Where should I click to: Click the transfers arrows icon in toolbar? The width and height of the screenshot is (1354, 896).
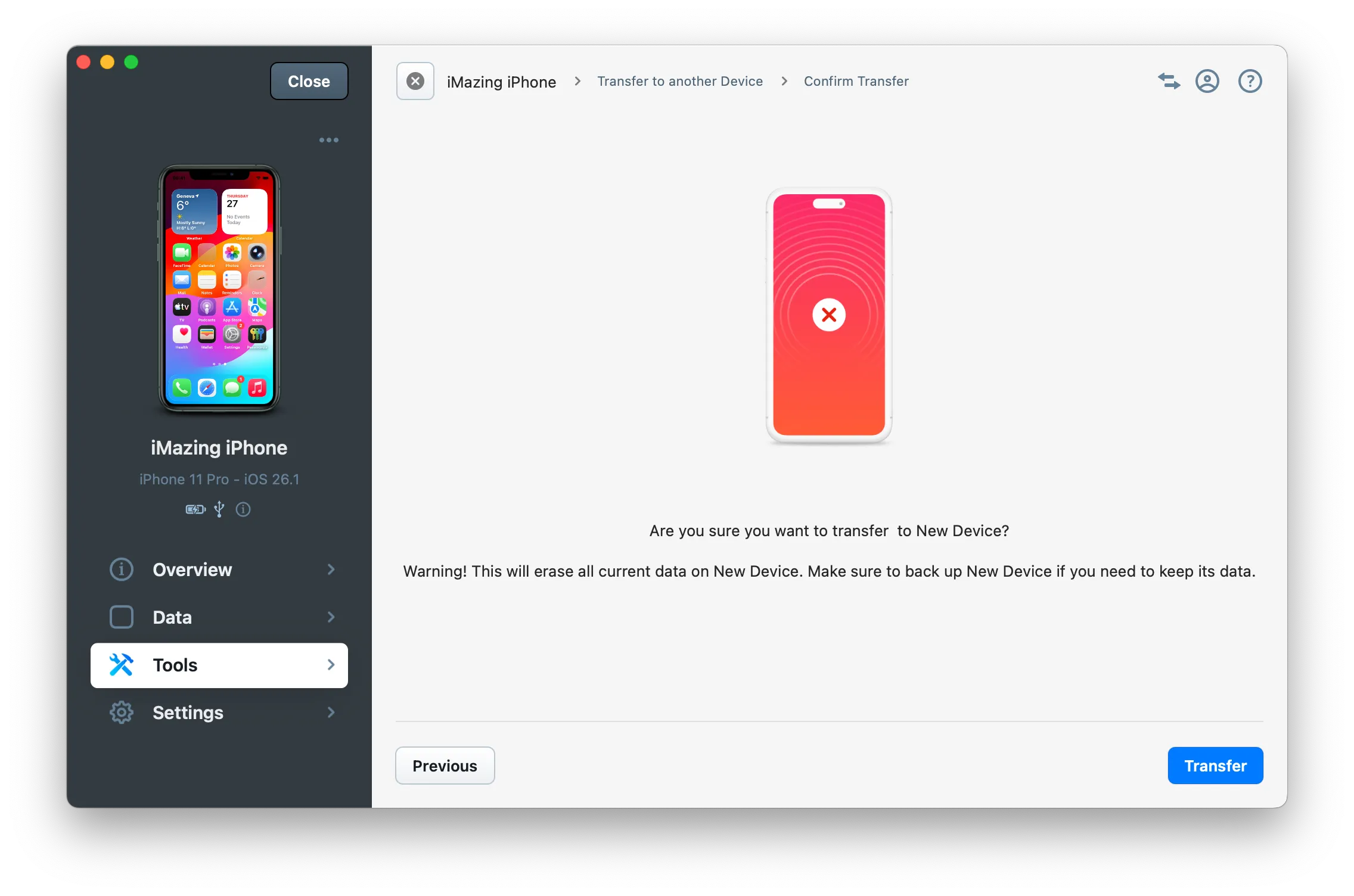1169,81
